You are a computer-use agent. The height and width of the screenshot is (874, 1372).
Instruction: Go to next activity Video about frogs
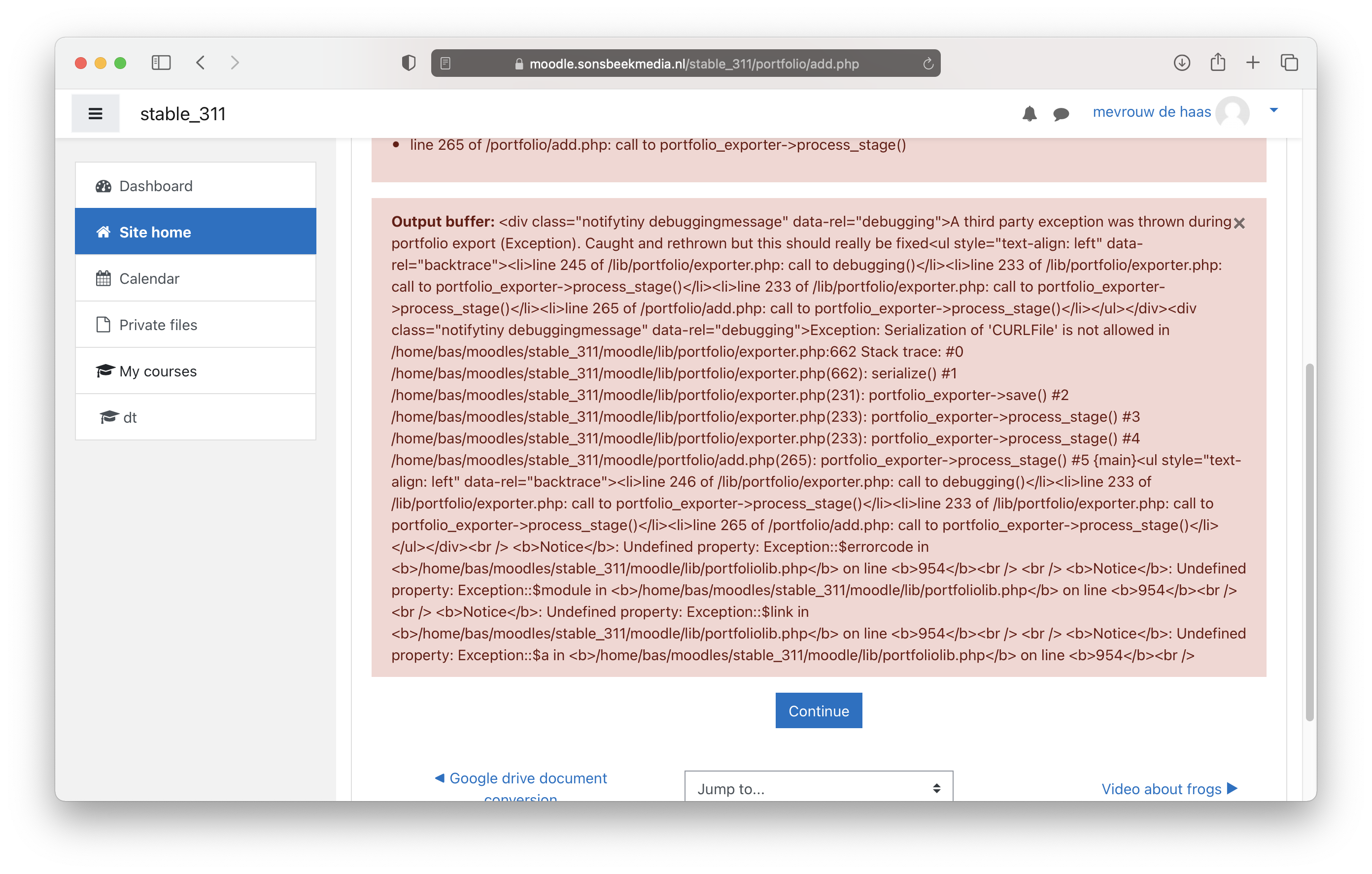pos(1169,789)
